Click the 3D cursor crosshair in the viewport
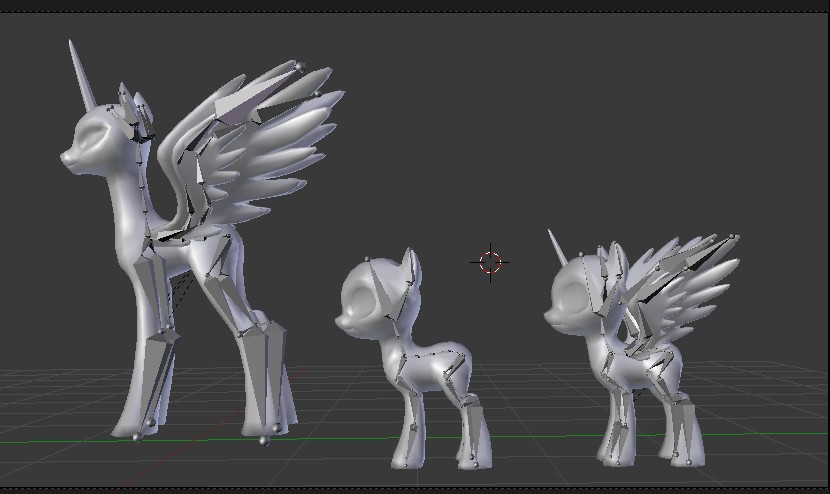Viewport: 830px width, 494px height. coord(490,262)
